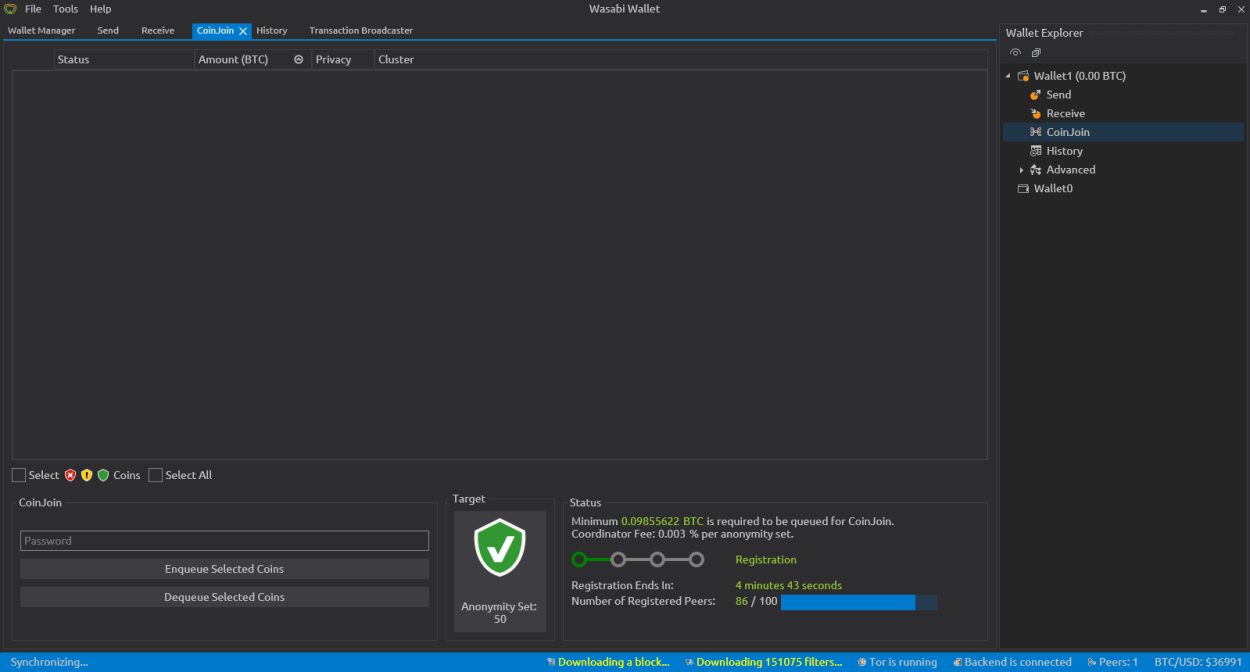Click the green shield Anonymity Set target
Image resolution: width=1250 pixels, height=672 pixels.
(x=500, y=548)
